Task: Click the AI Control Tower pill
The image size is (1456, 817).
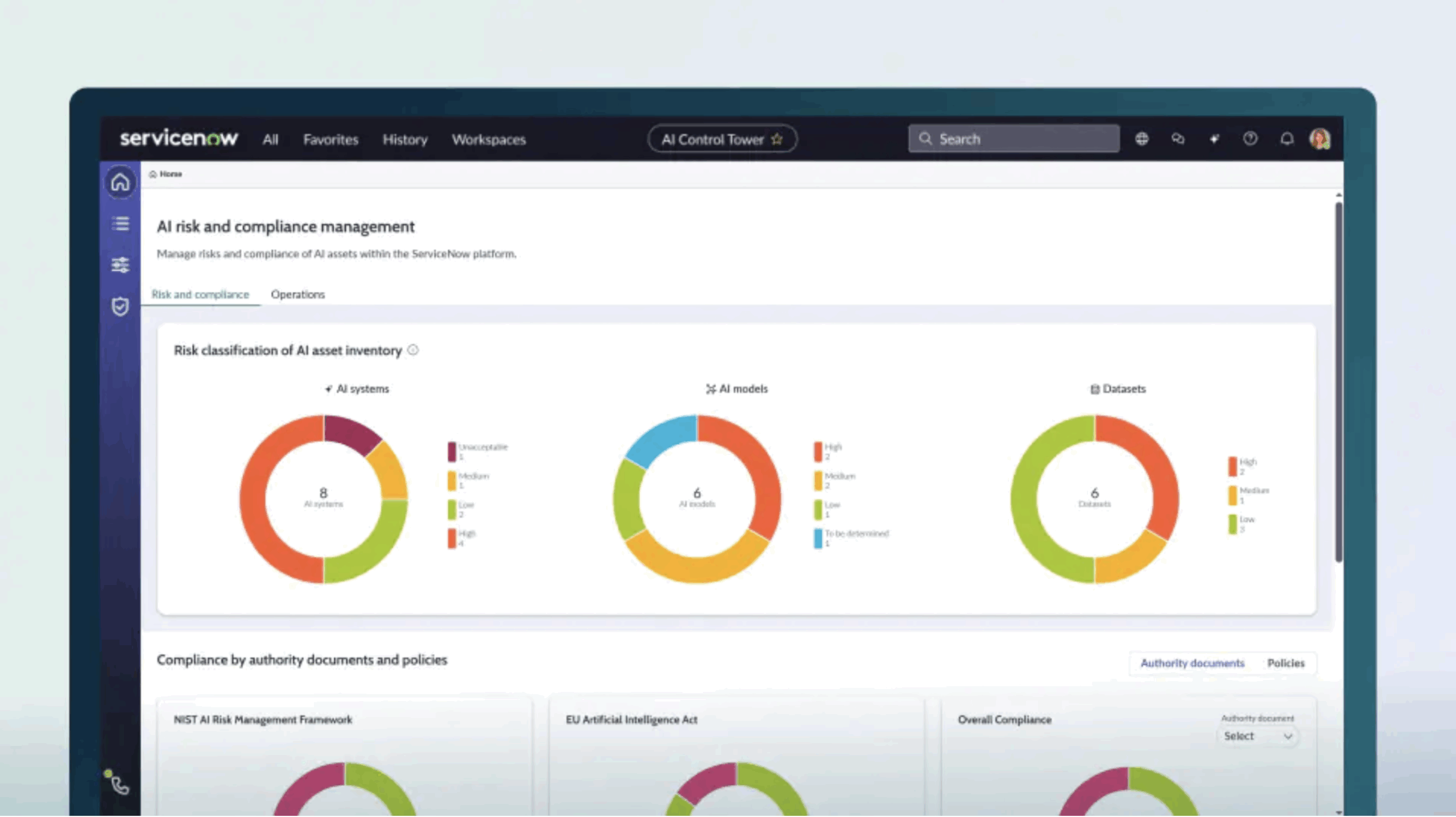Action: (x=722, y=139)
